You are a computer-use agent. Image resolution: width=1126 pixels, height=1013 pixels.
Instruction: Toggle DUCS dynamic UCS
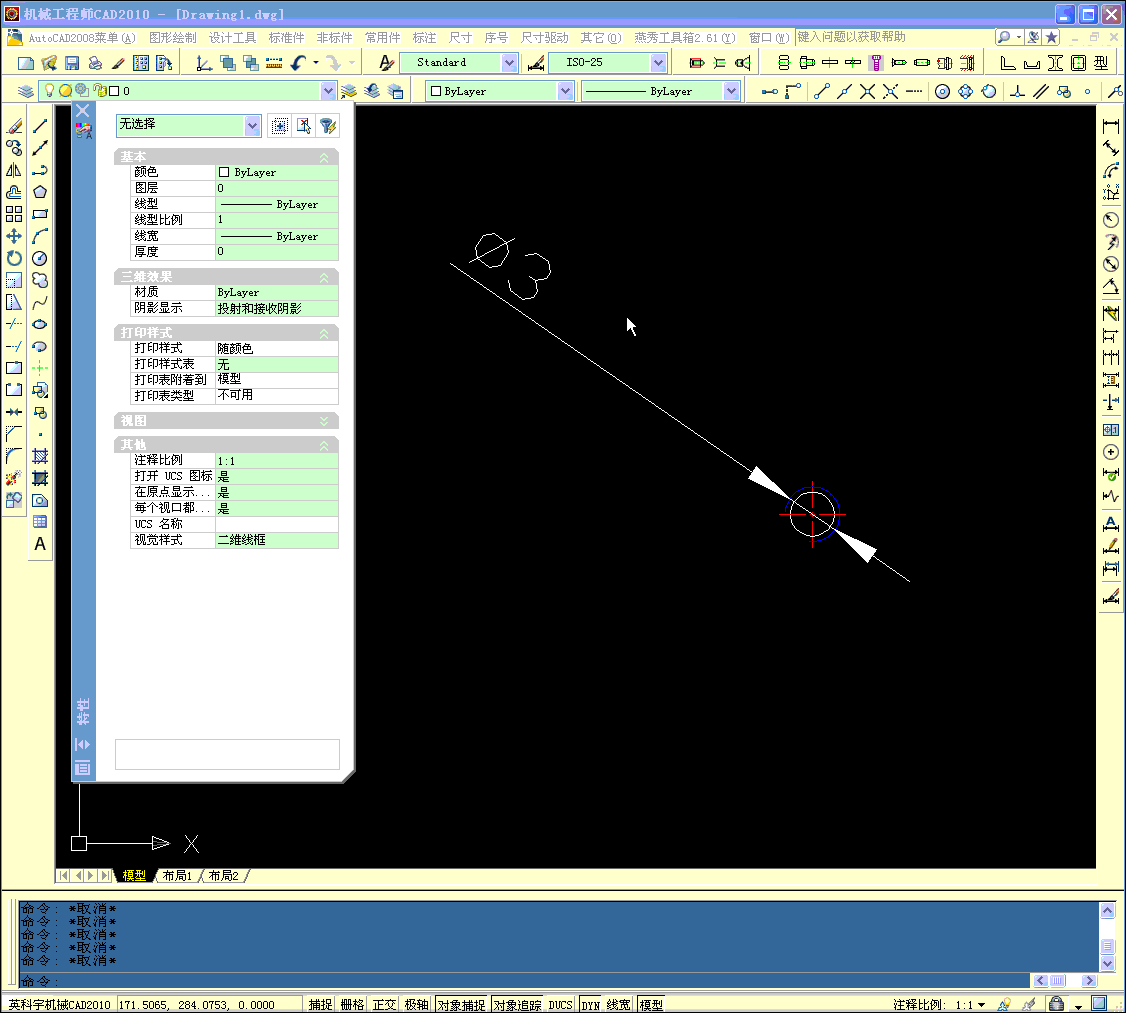[x=560, y=1004]
